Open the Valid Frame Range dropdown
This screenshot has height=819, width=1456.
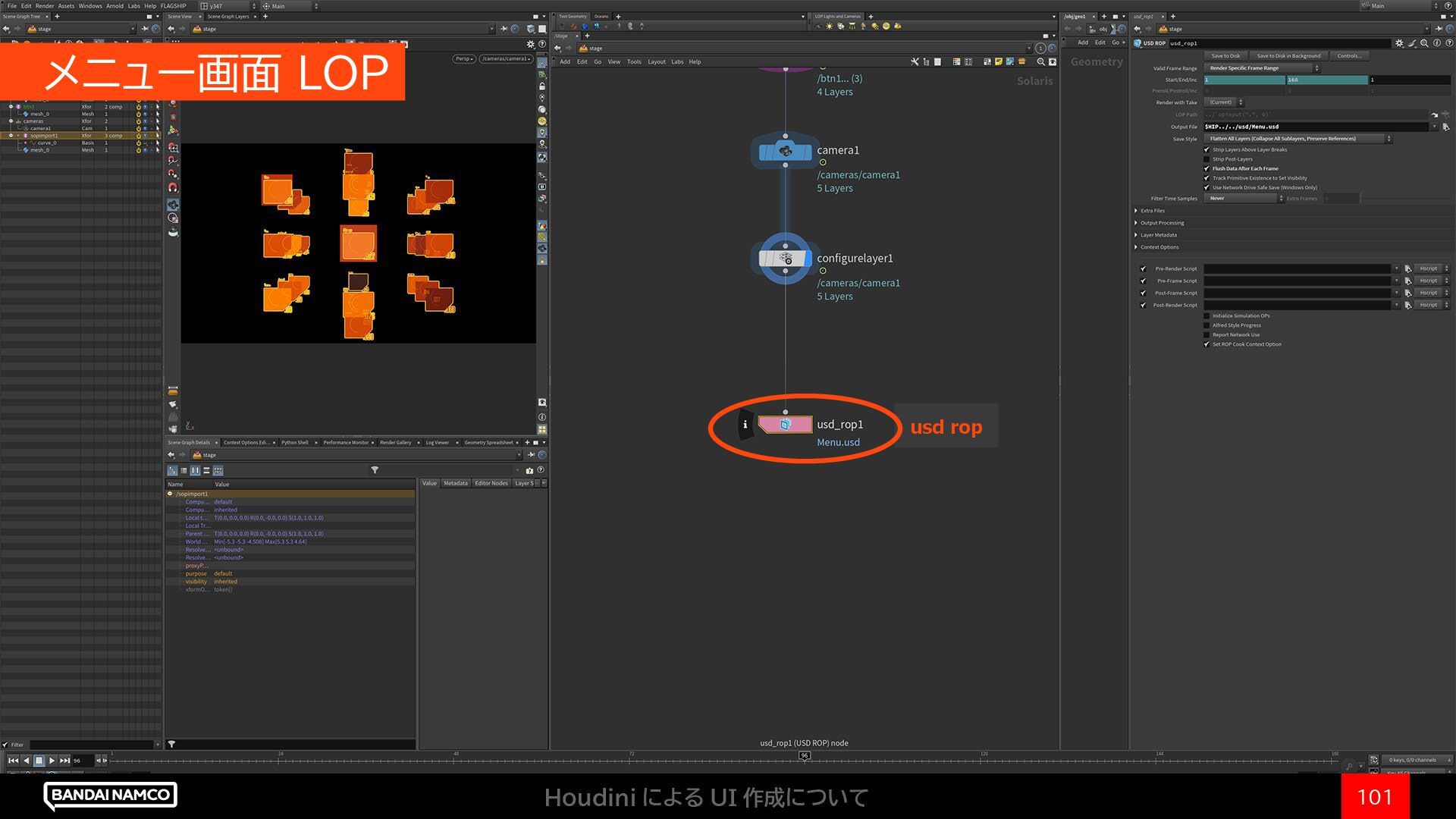point(1263,68)
